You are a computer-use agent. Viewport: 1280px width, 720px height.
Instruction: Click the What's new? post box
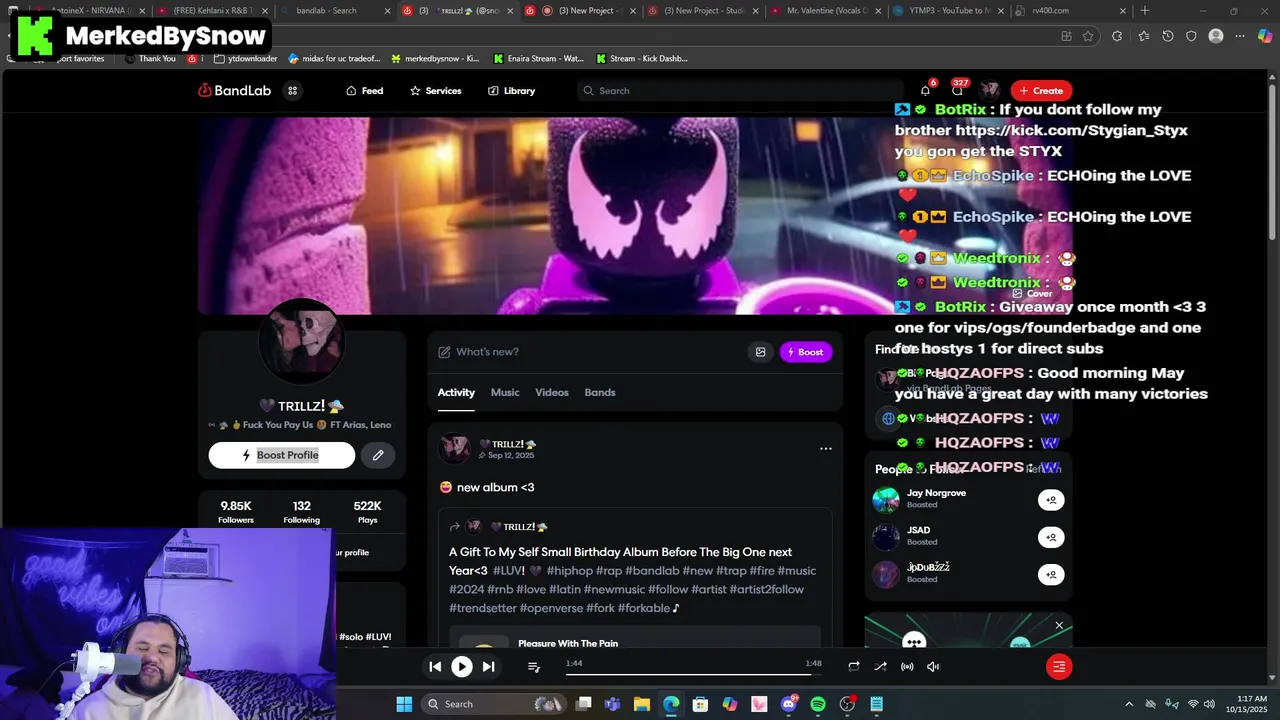(x=590, y=352)
